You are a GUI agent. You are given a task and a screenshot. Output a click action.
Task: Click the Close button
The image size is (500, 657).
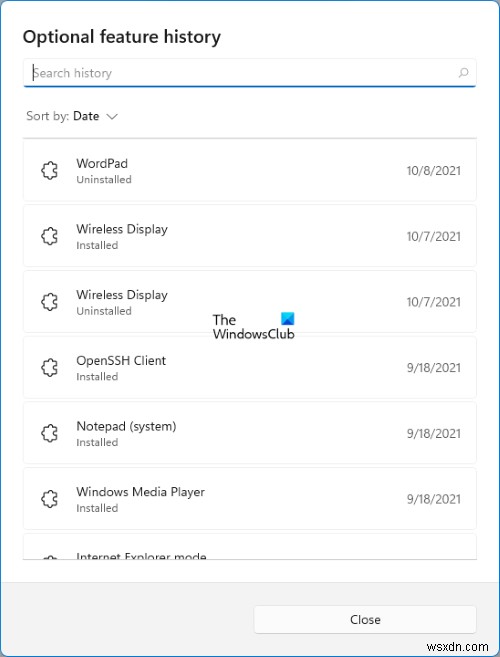point(365,619)
